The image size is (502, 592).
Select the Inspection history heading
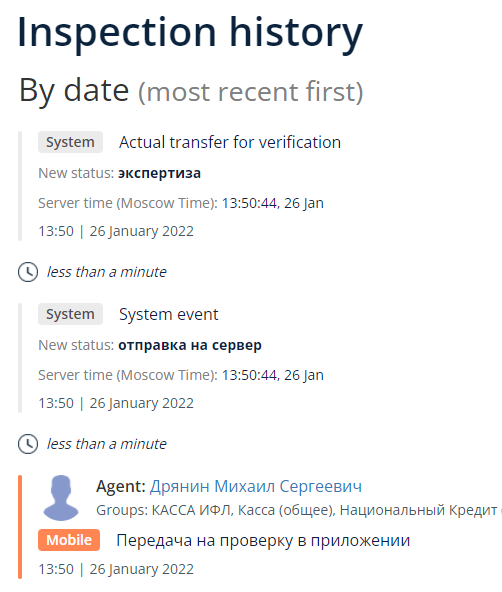click(190, 33)
